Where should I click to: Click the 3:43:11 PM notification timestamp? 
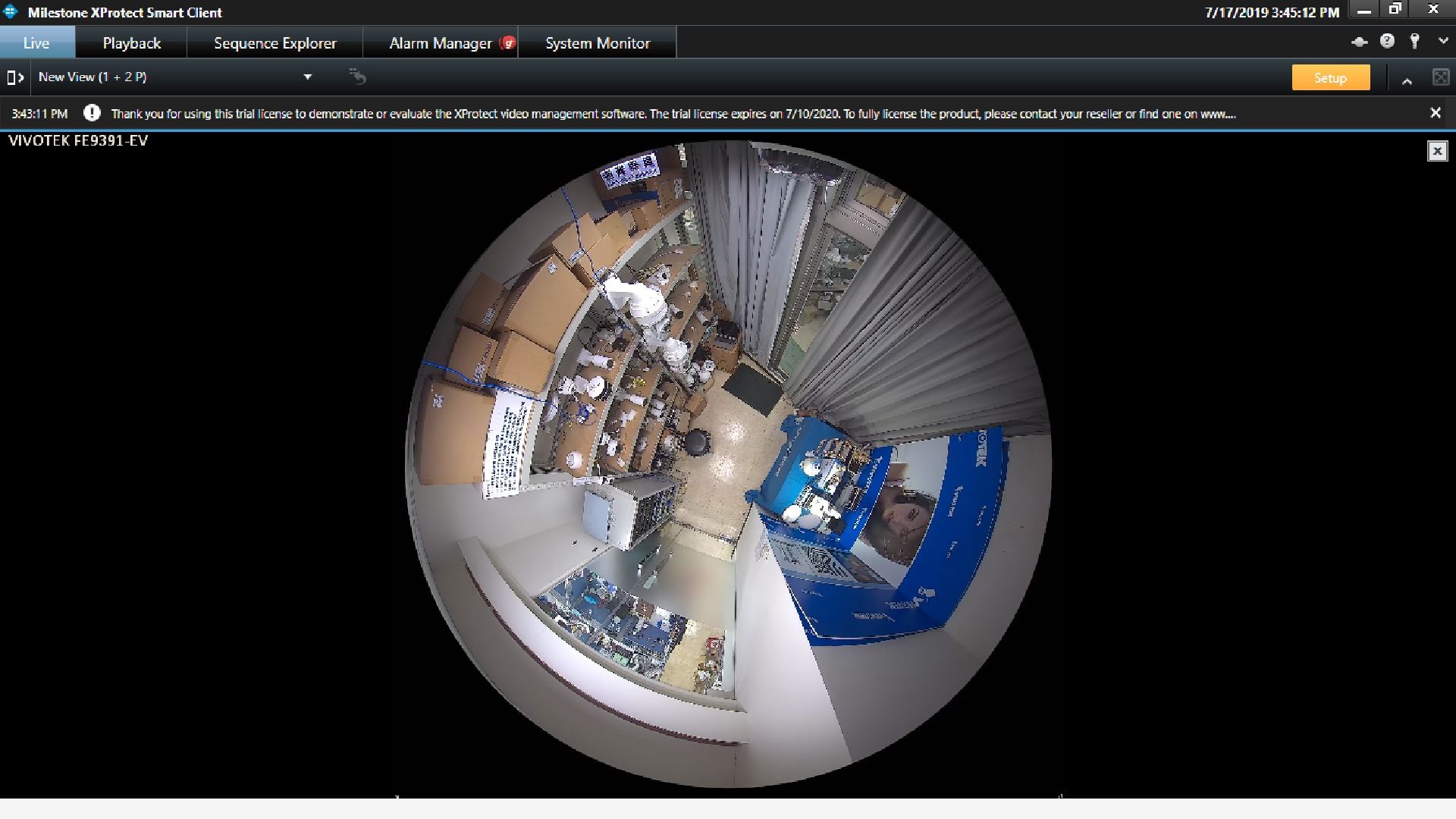39,114
